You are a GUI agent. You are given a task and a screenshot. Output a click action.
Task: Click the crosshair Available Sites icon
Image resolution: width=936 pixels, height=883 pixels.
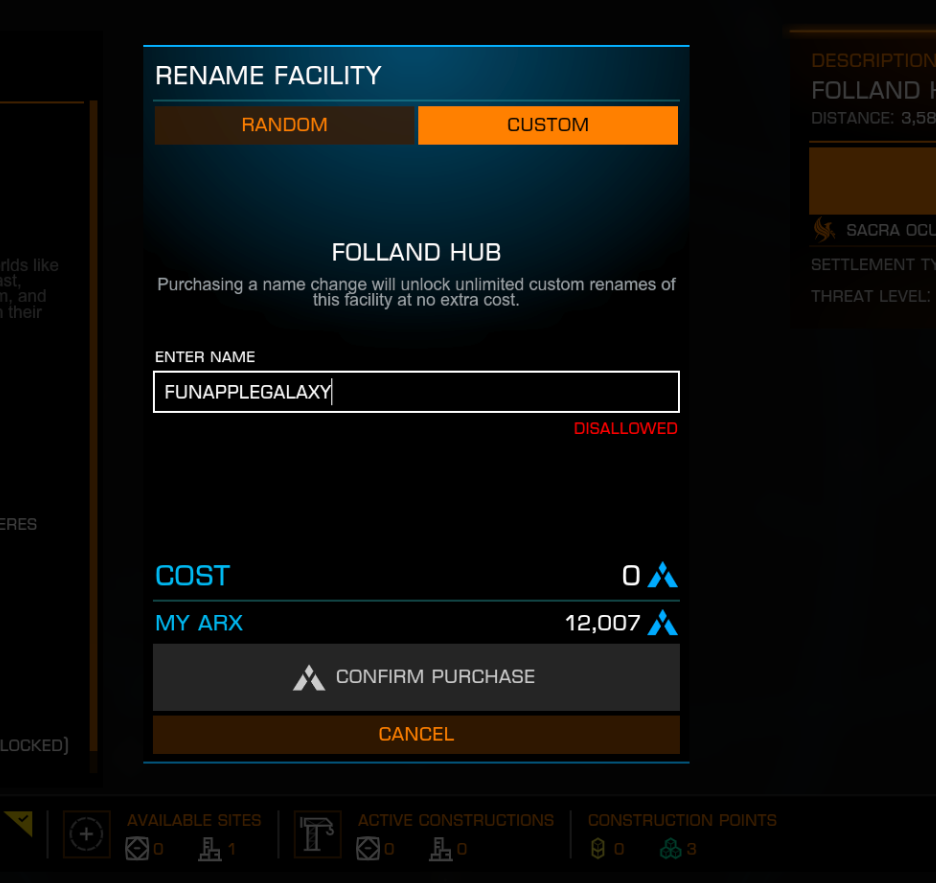point(87,834)
